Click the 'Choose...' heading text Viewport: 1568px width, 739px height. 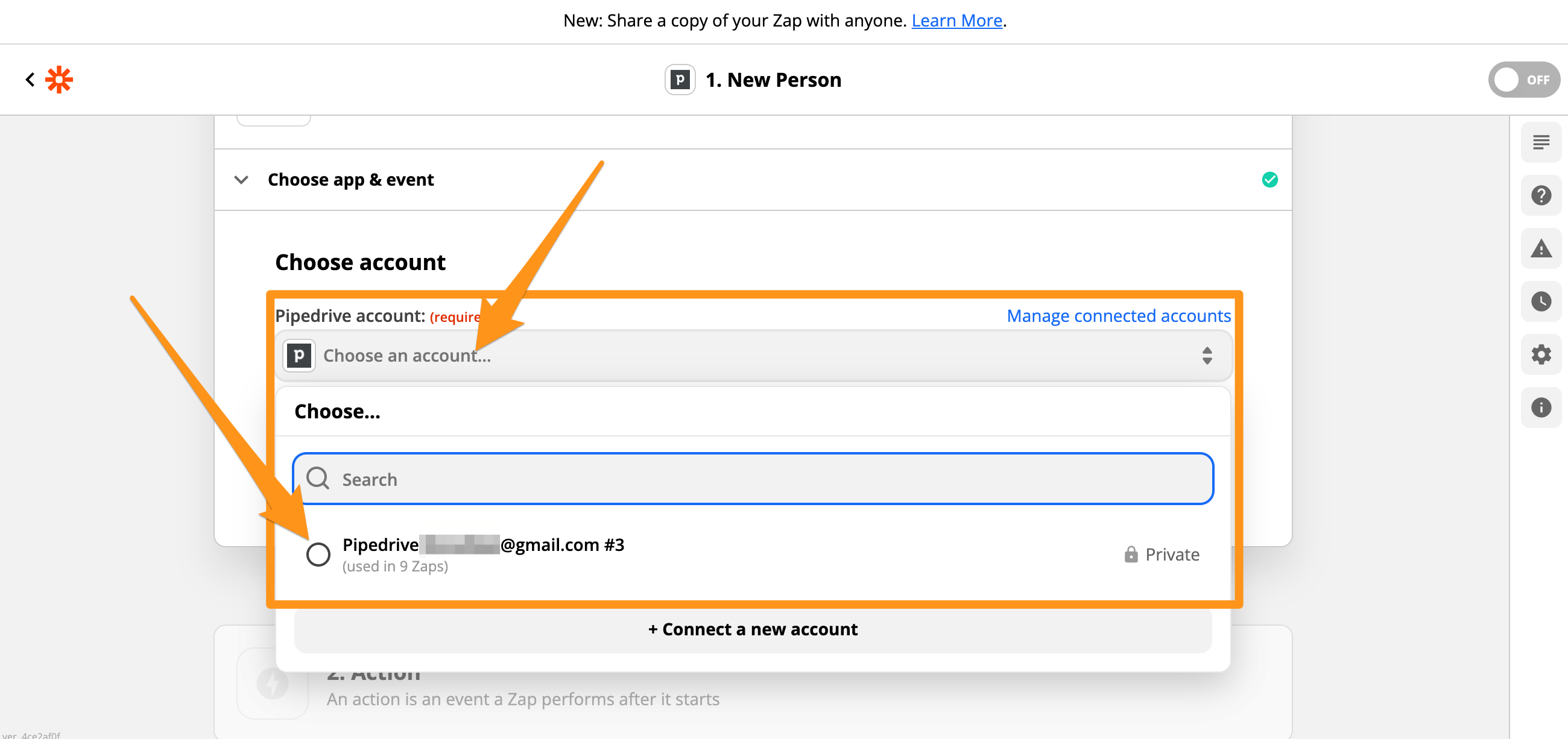(x=337, y=412)
